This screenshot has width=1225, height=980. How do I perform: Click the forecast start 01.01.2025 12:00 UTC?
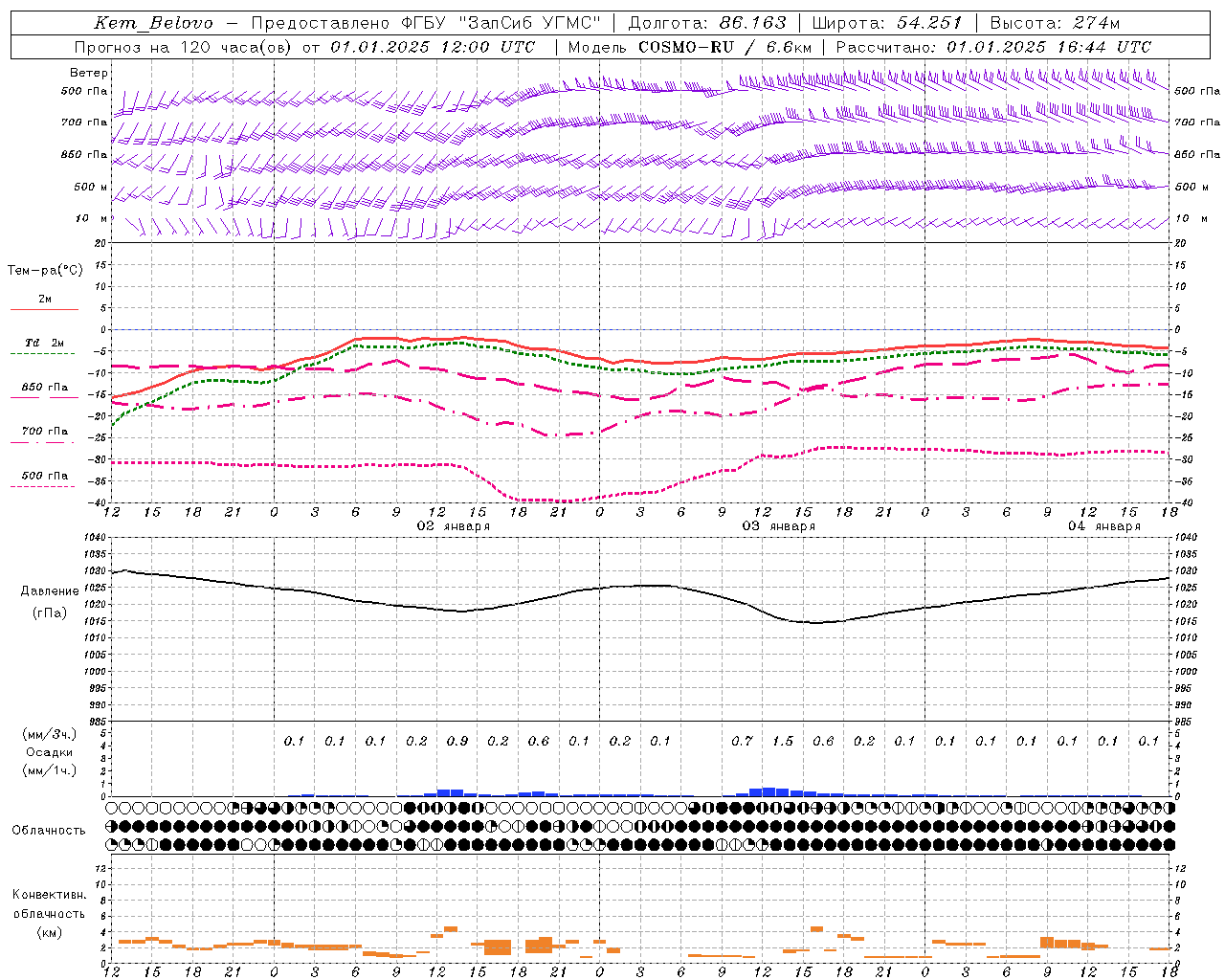point(432,47)
